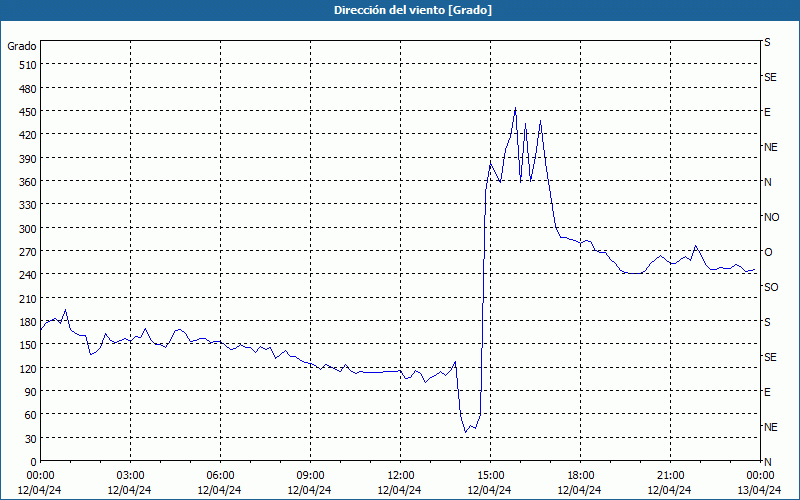Click the 00:00 label above 13/04/24
The height and width of the screenshot is (500, 800).
(760, 476)
